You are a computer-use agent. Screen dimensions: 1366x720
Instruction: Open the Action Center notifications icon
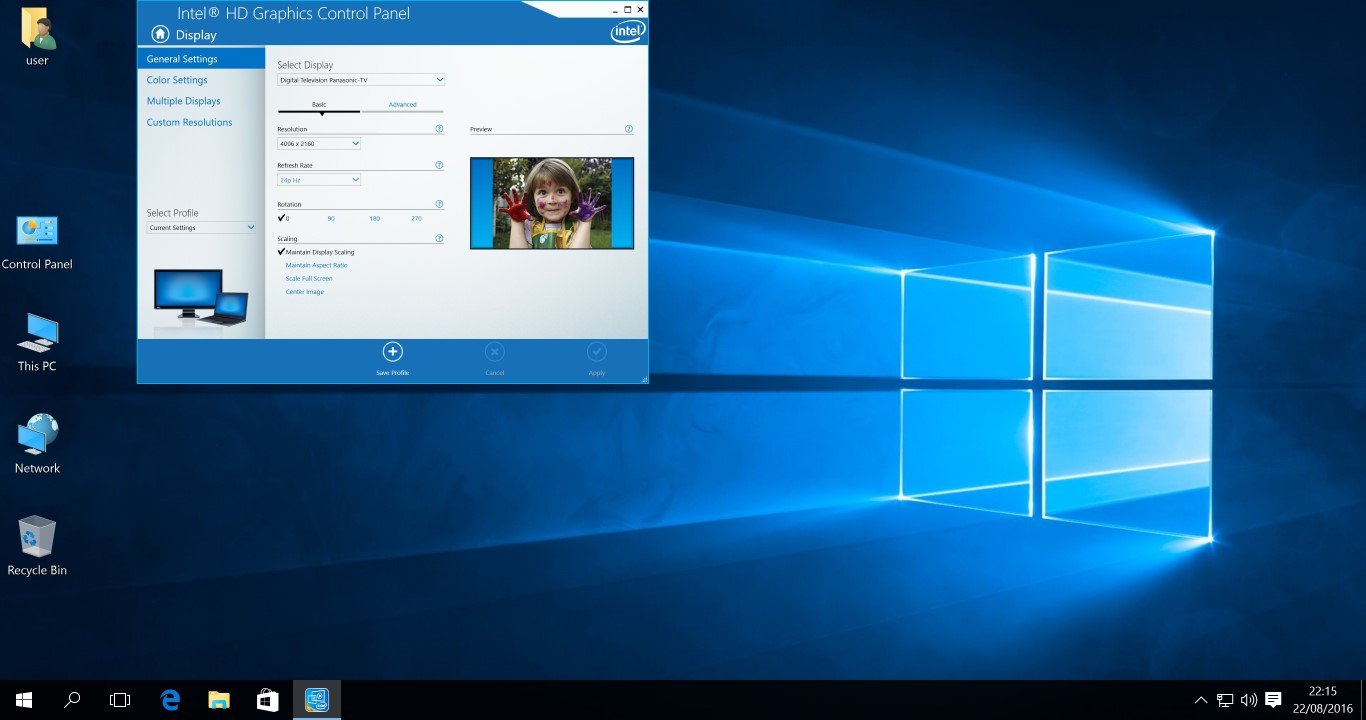[x=1273, y=700]
